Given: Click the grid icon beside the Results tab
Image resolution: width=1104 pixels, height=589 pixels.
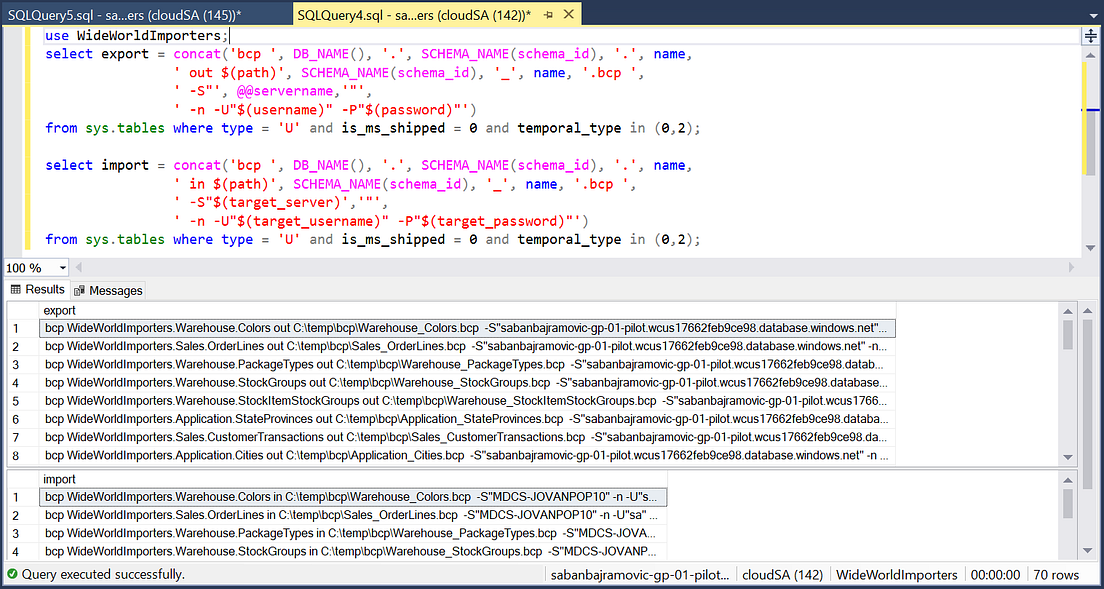Looking at the screenshot, I should (x=15, y=290).
